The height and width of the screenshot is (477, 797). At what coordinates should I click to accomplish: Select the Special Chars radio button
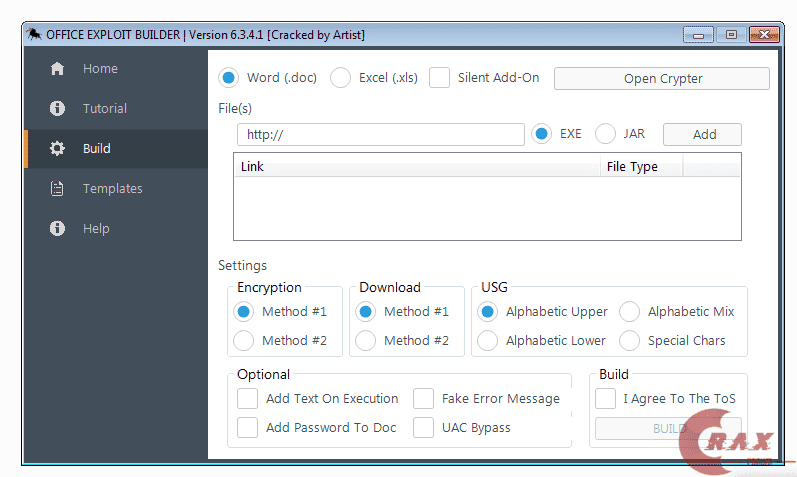coord(630,341)
